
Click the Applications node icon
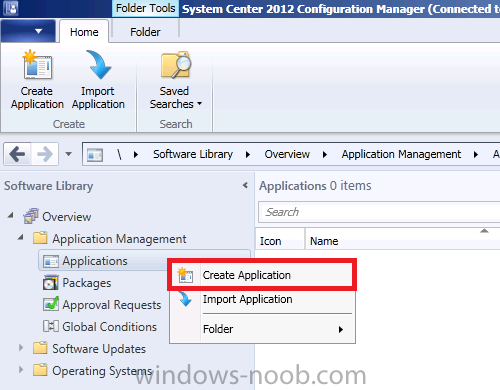point(51,261)
